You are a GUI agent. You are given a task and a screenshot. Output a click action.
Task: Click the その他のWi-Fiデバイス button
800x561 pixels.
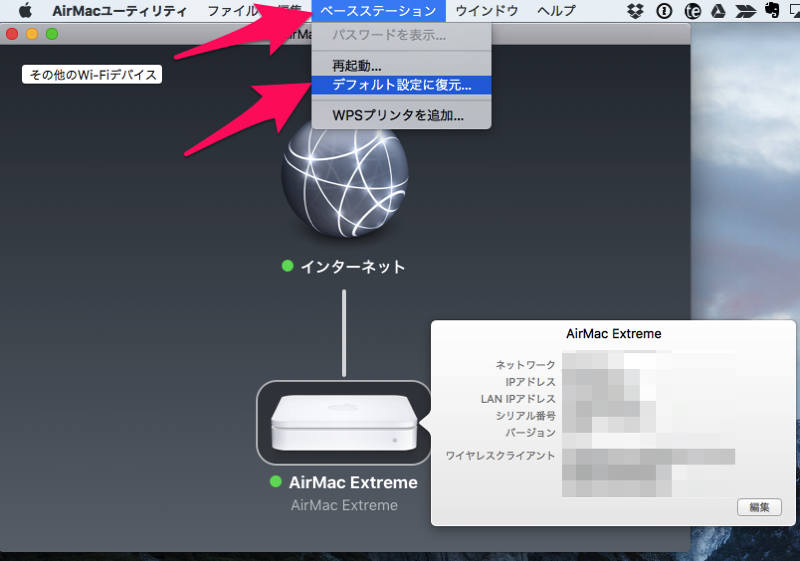[x=92, y=74]
